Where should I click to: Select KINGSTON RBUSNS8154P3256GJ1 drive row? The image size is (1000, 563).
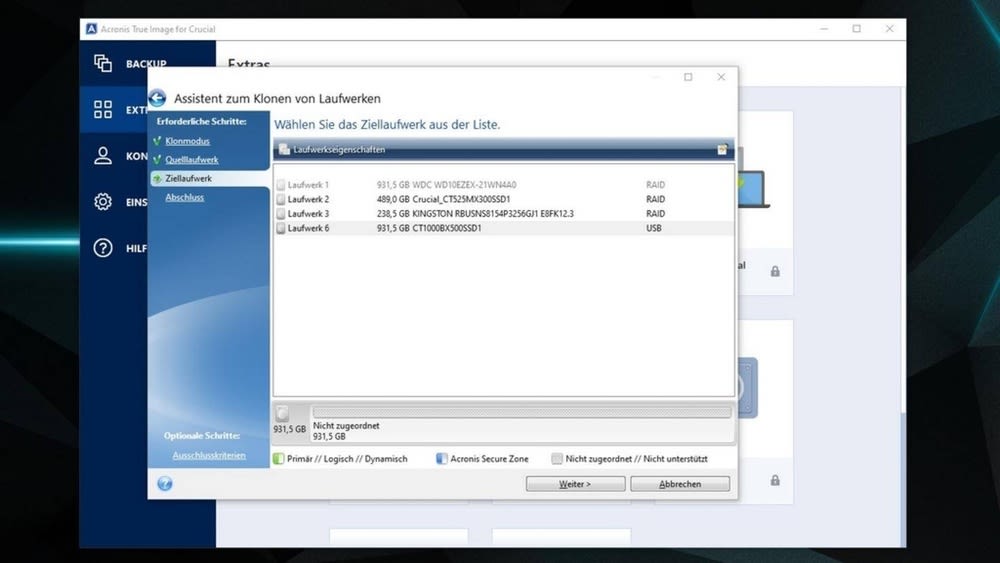coord(504,214)
